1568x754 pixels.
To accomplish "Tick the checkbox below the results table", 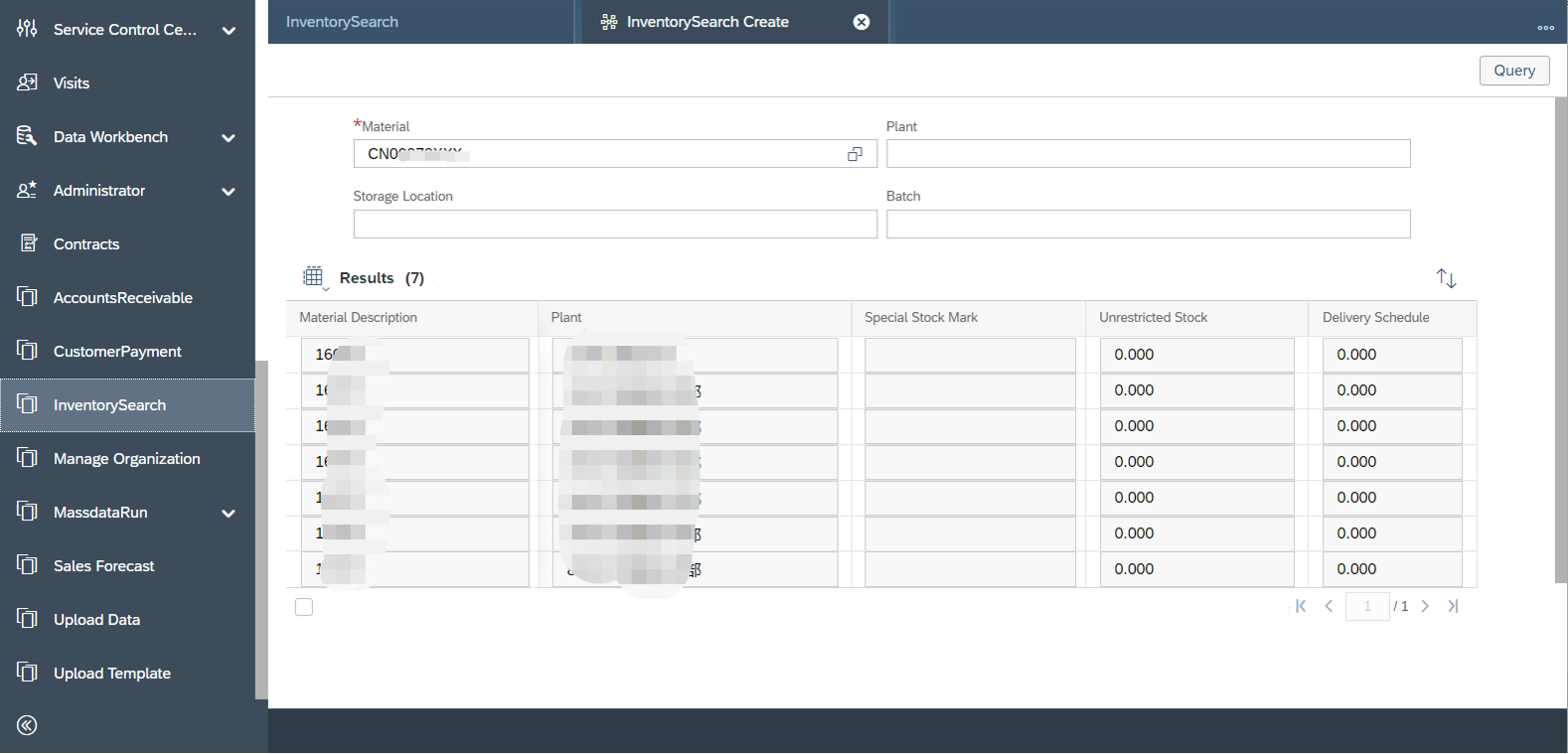I will 304,607.
